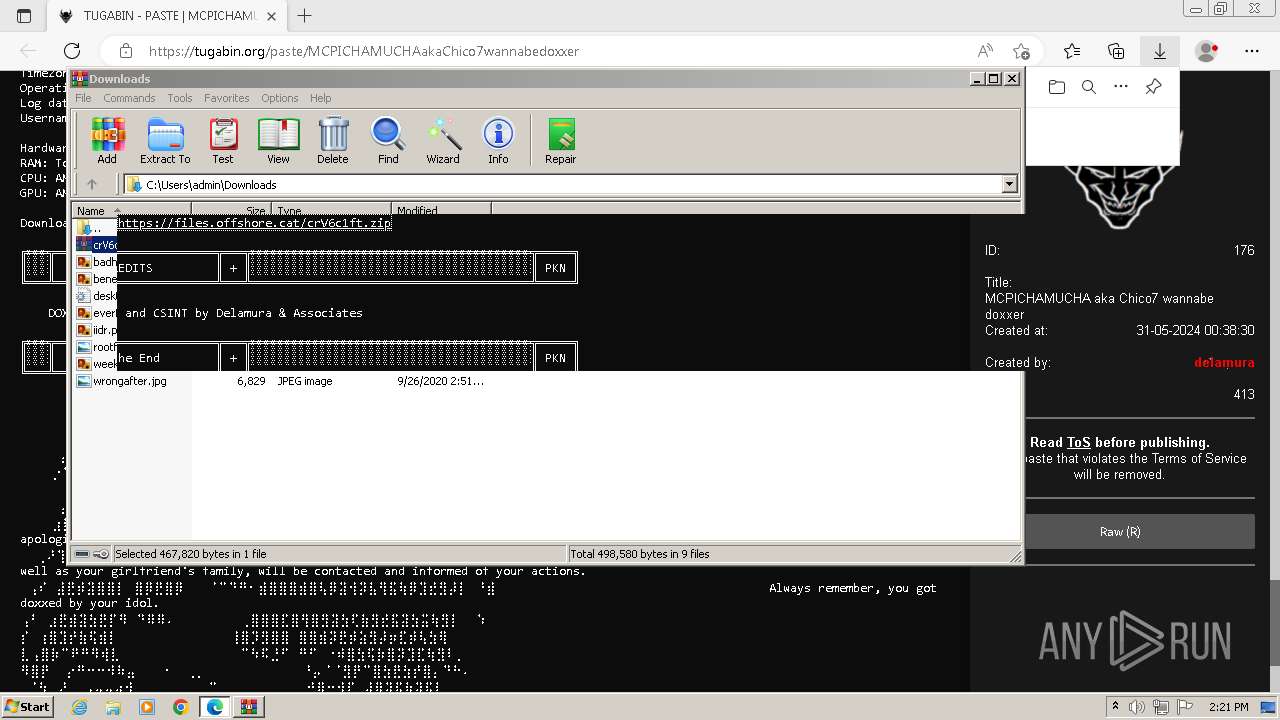Open Internet Explorer from the taskbar
The image size is (1280, 720).
79,707
